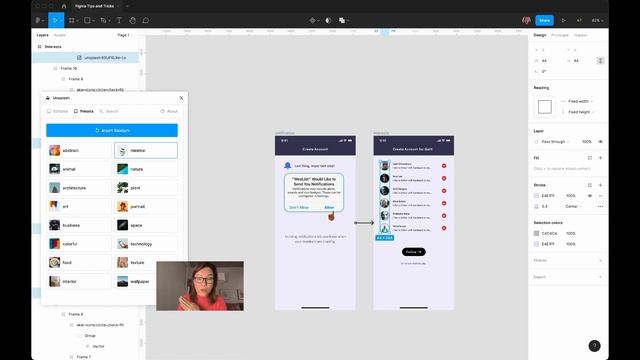Select the Hand tool
Screen dimensions: 640x360
pos(133,20)
